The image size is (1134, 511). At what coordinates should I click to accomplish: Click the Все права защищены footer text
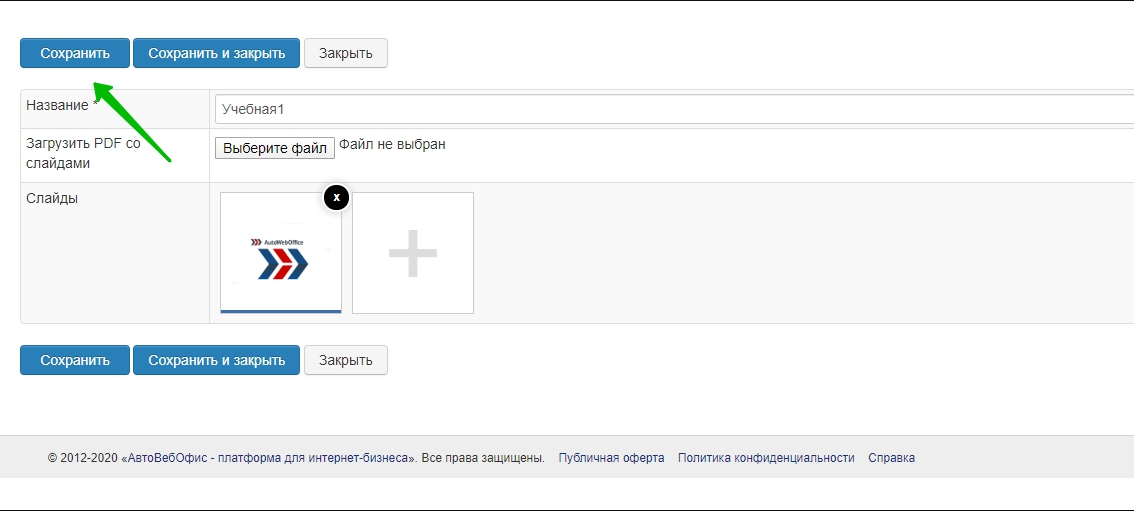click(x=483, y=458)
